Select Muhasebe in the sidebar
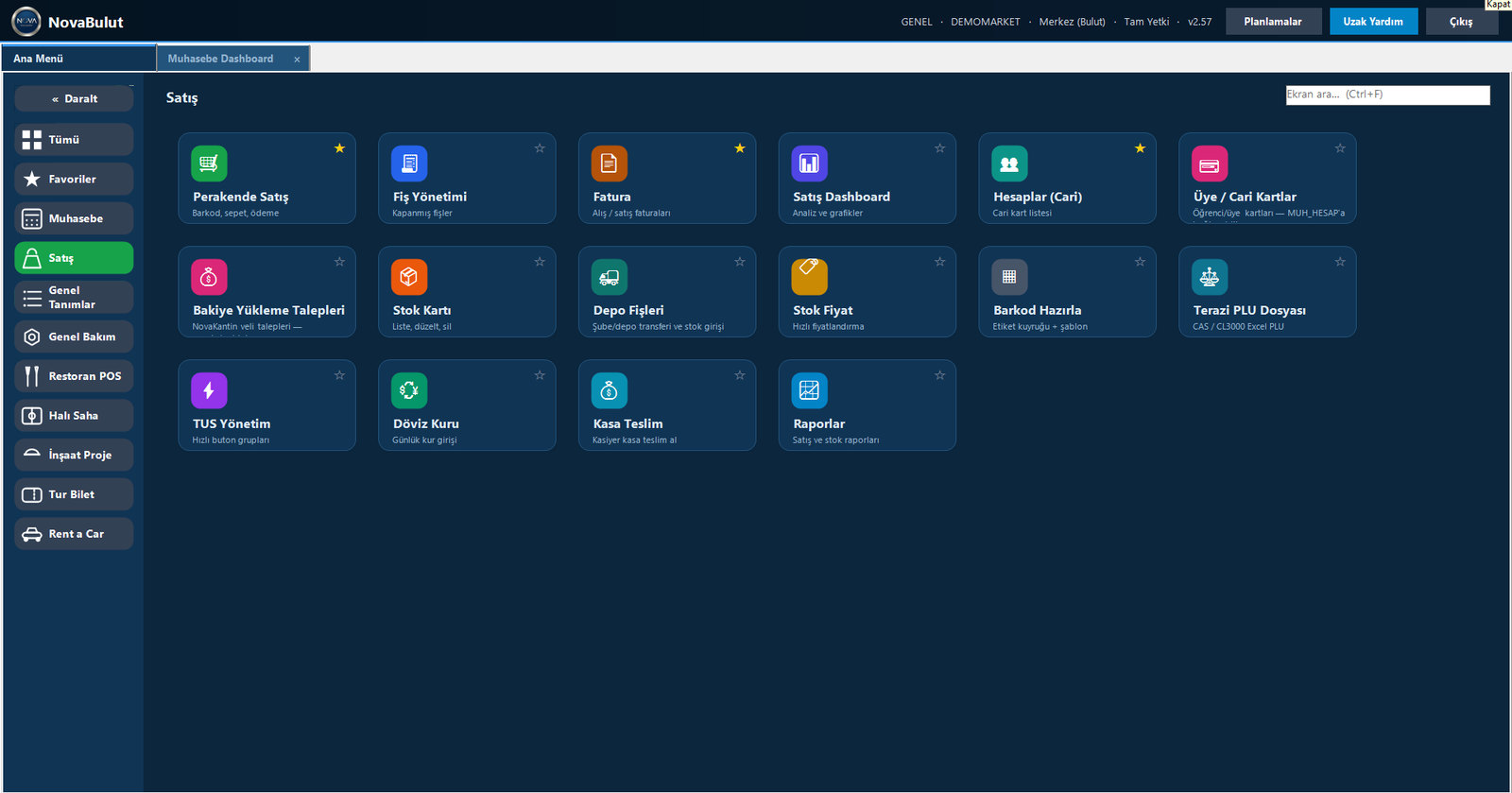This screenshot has width=1512, height=793. tap(74, 218)
